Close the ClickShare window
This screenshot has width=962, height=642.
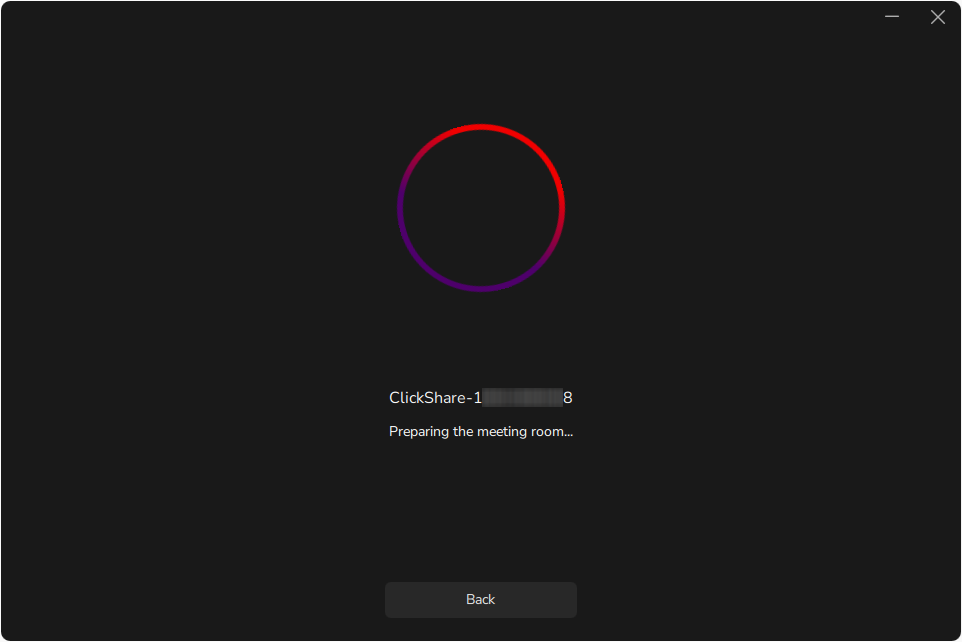937,17
